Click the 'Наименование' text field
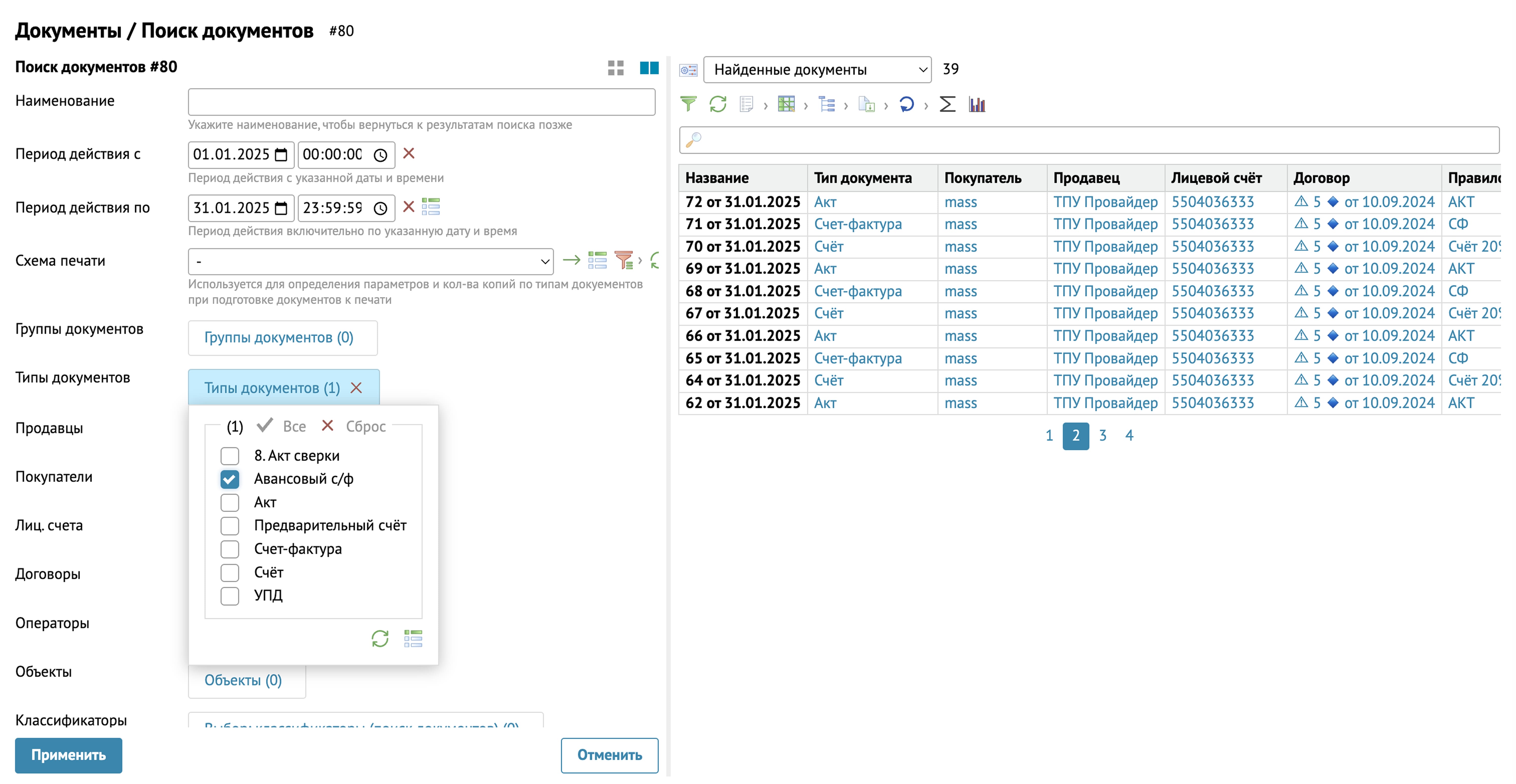1516x784 pixels. pos(421,102)
